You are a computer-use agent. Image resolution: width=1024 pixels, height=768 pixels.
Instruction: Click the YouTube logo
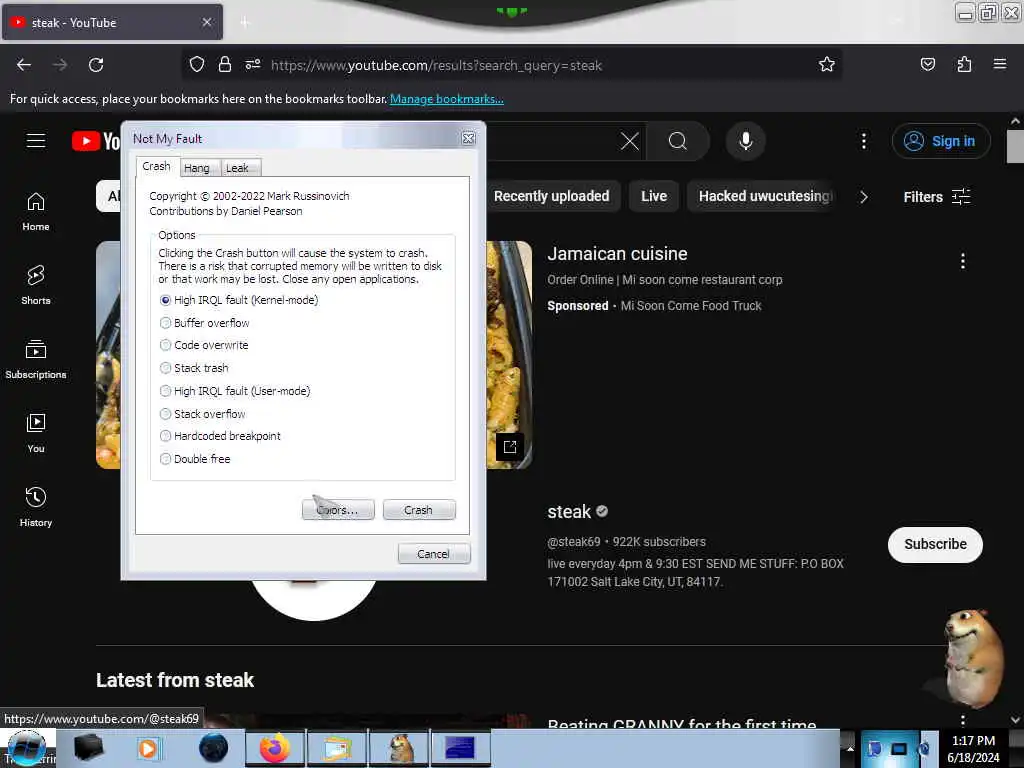[96, 141]
